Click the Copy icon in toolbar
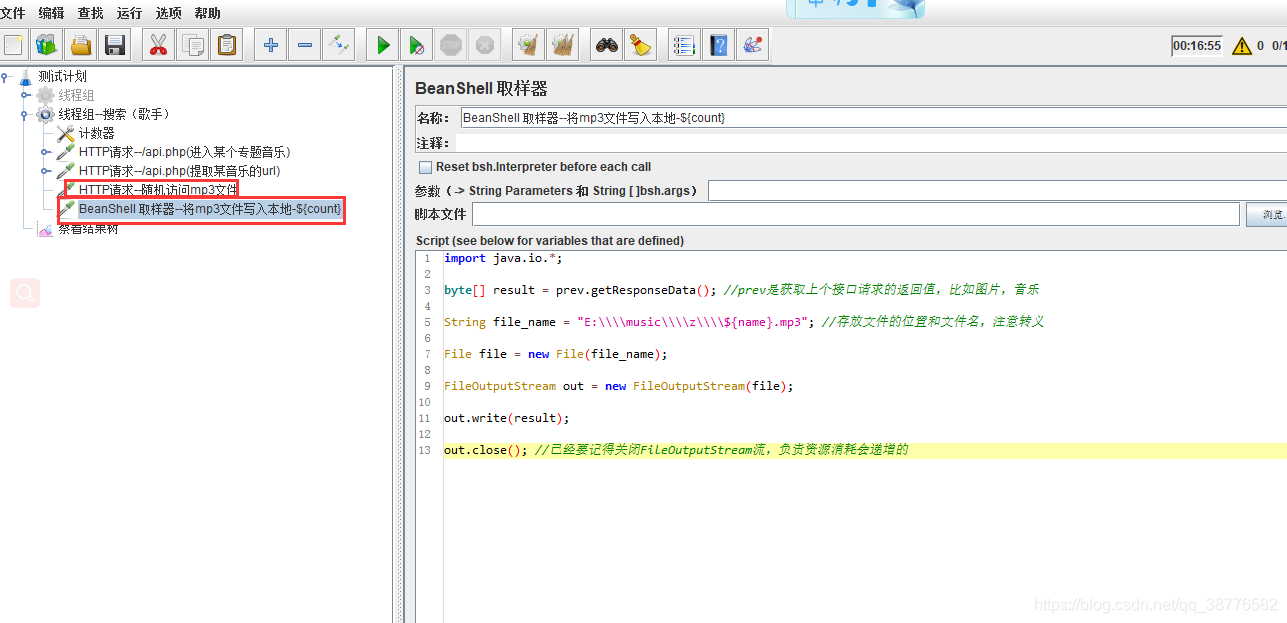 193,44
